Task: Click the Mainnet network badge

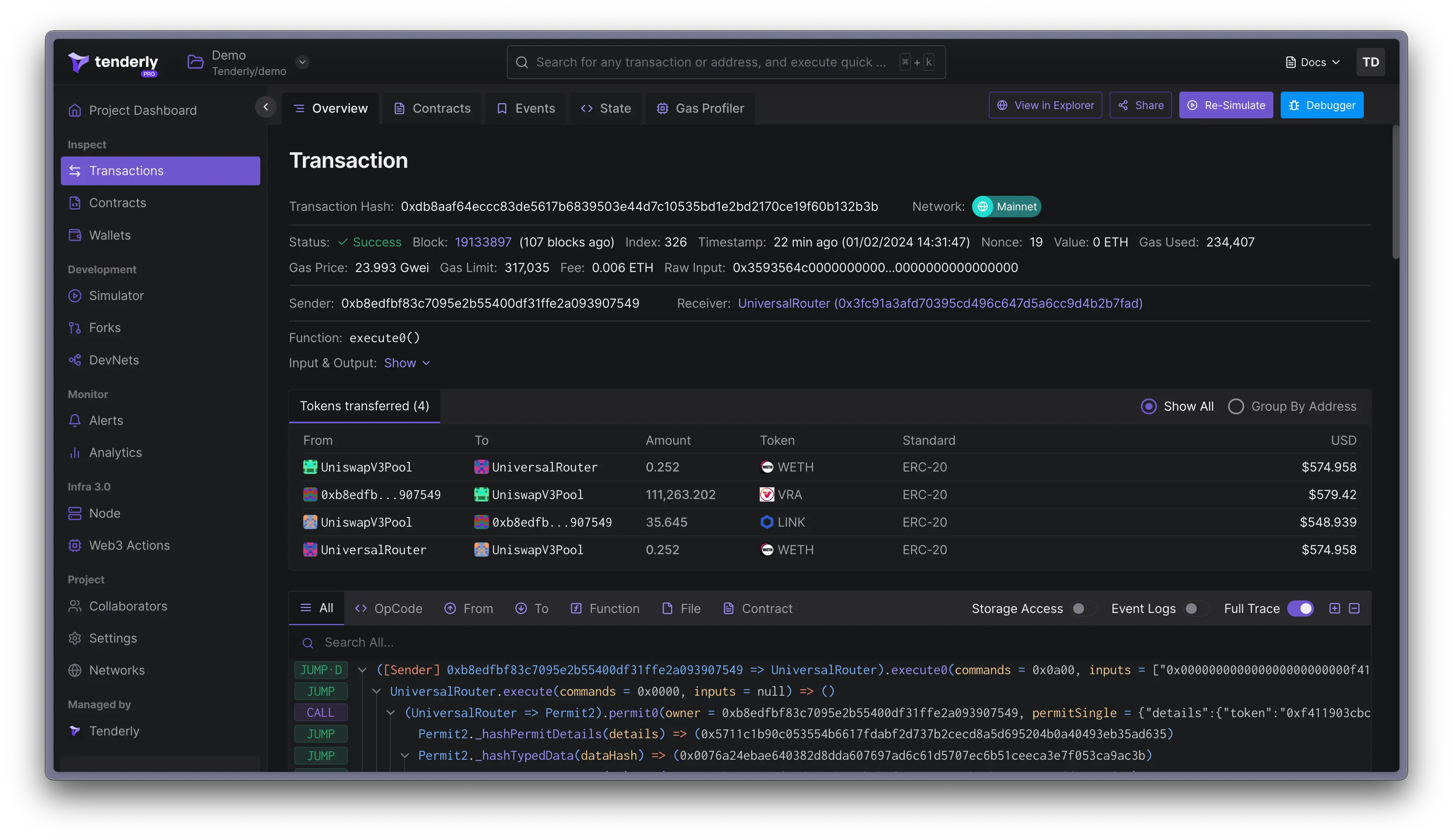Action: (1006, 206)
